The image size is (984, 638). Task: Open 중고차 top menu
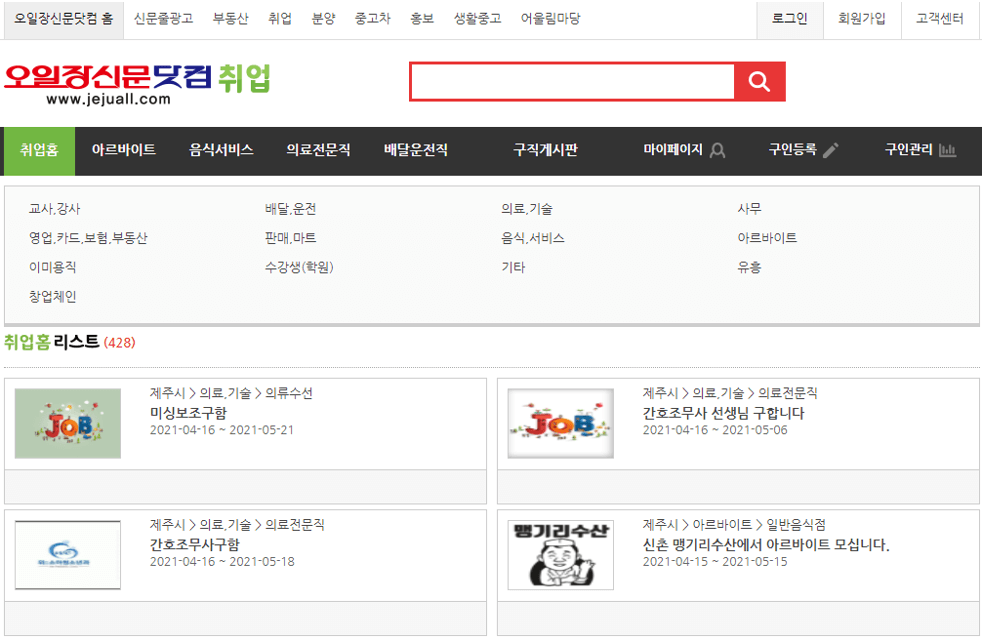(x=373, y=19)
